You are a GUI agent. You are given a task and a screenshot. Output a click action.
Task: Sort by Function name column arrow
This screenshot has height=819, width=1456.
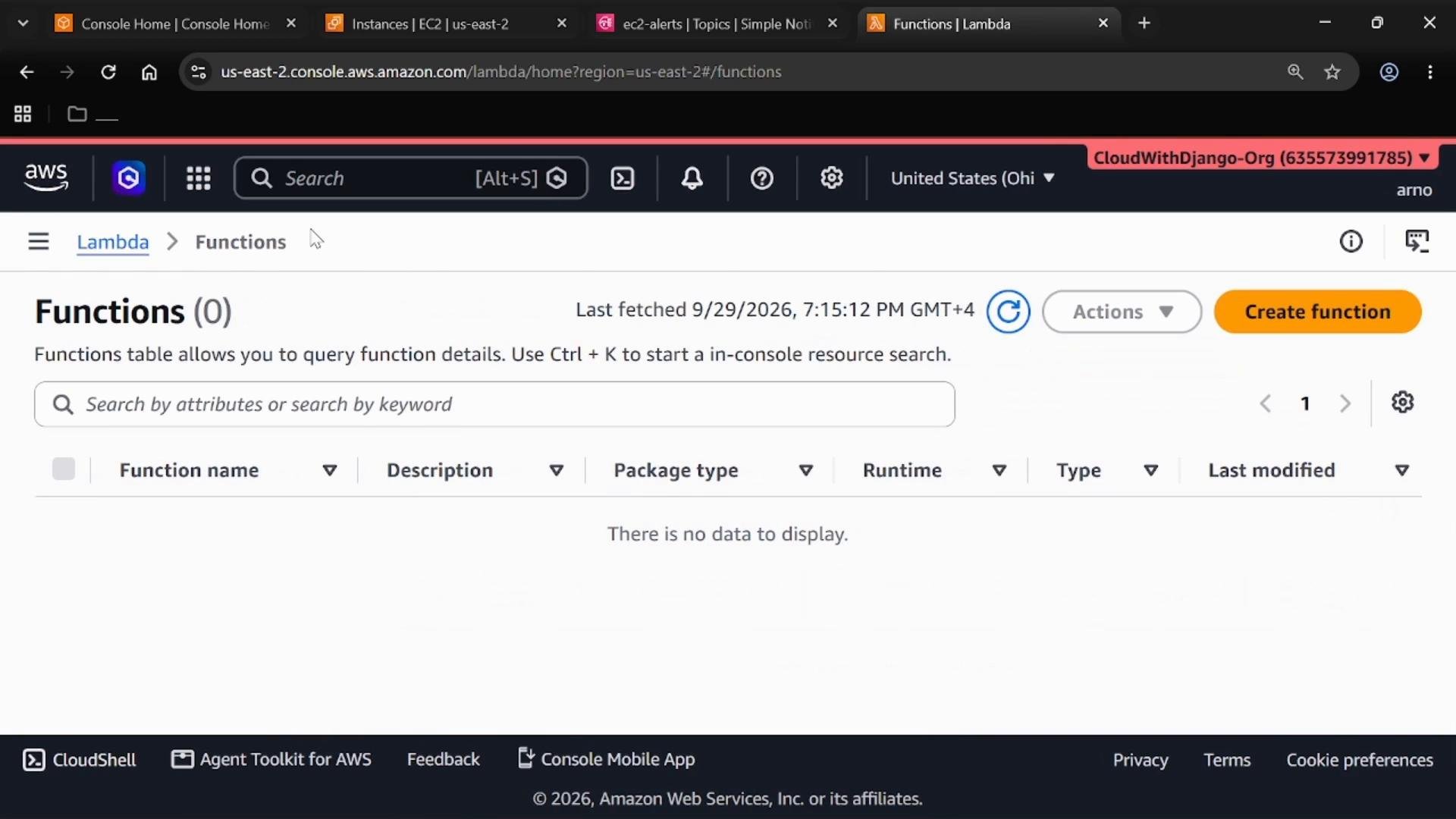330,471
